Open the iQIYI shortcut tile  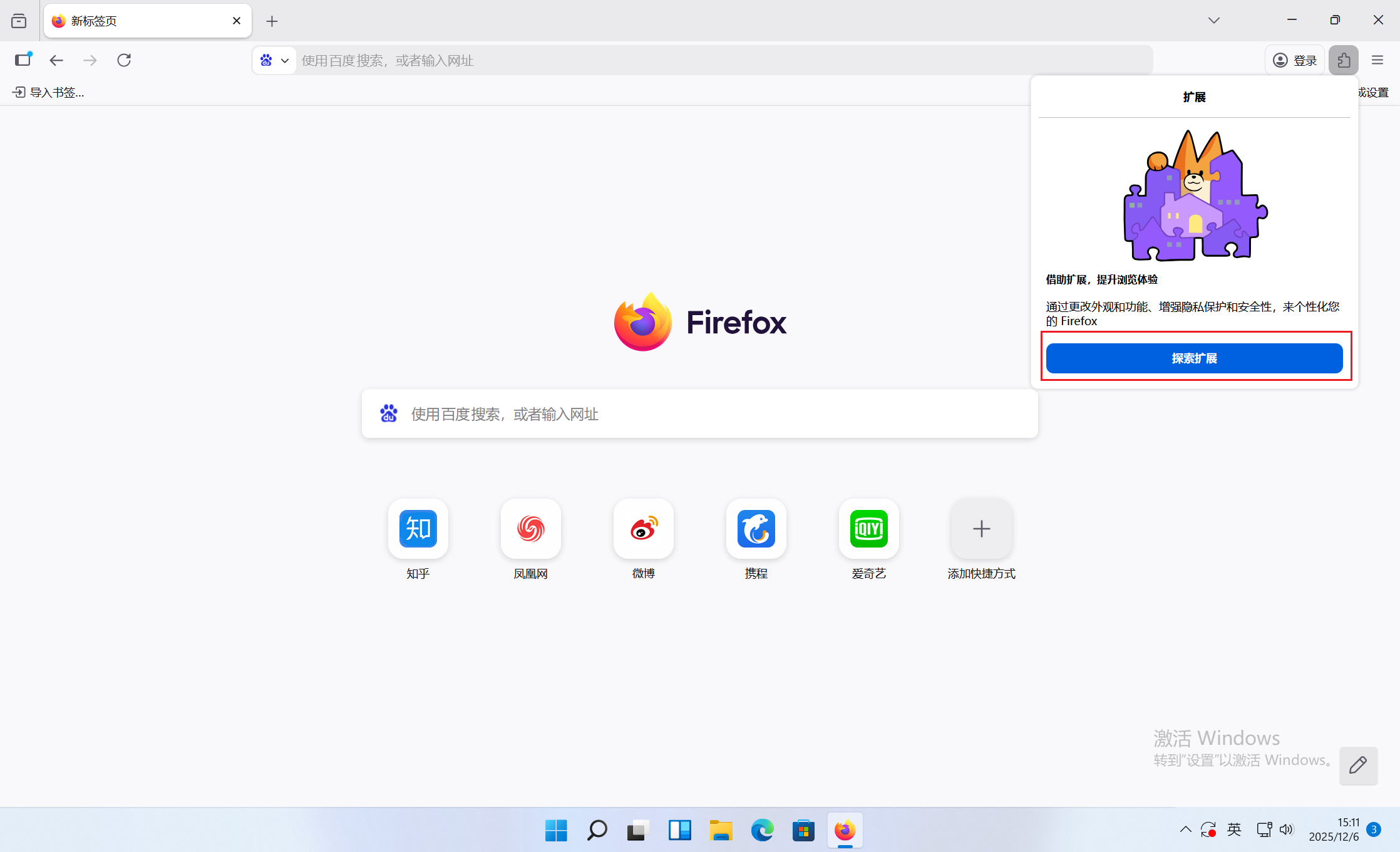(x=868, y=529)
